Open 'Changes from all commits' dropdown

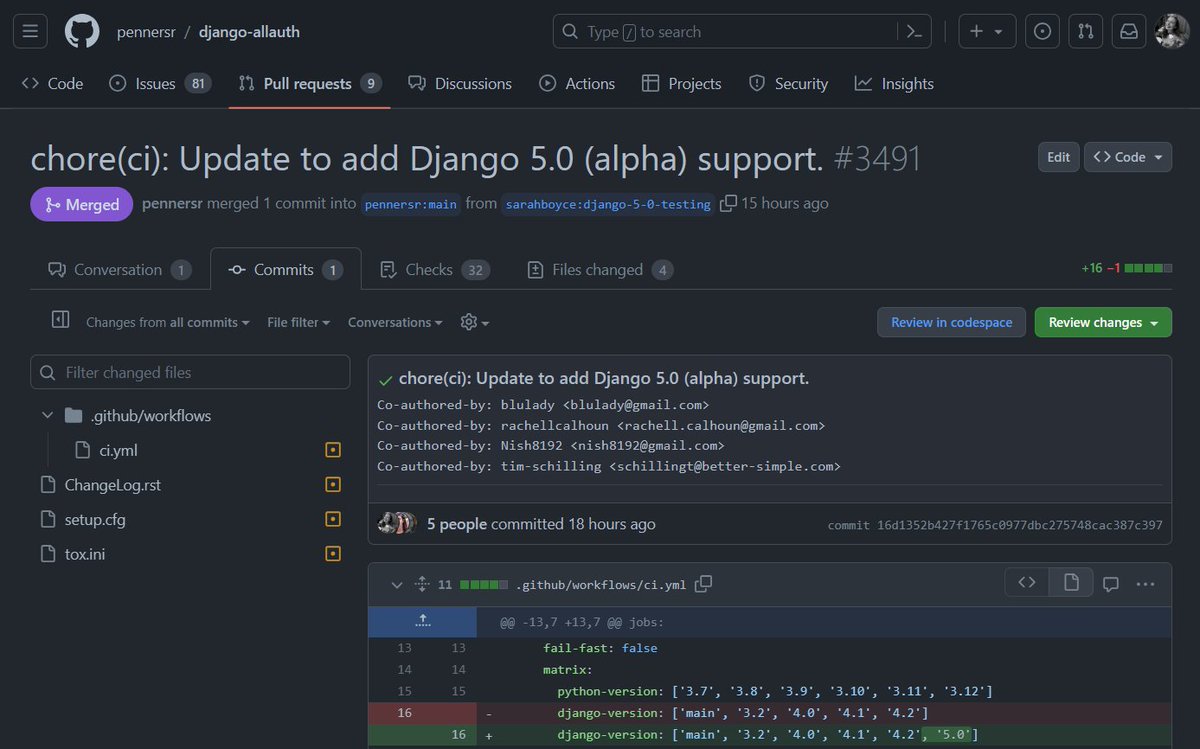(x=168, y=322)
